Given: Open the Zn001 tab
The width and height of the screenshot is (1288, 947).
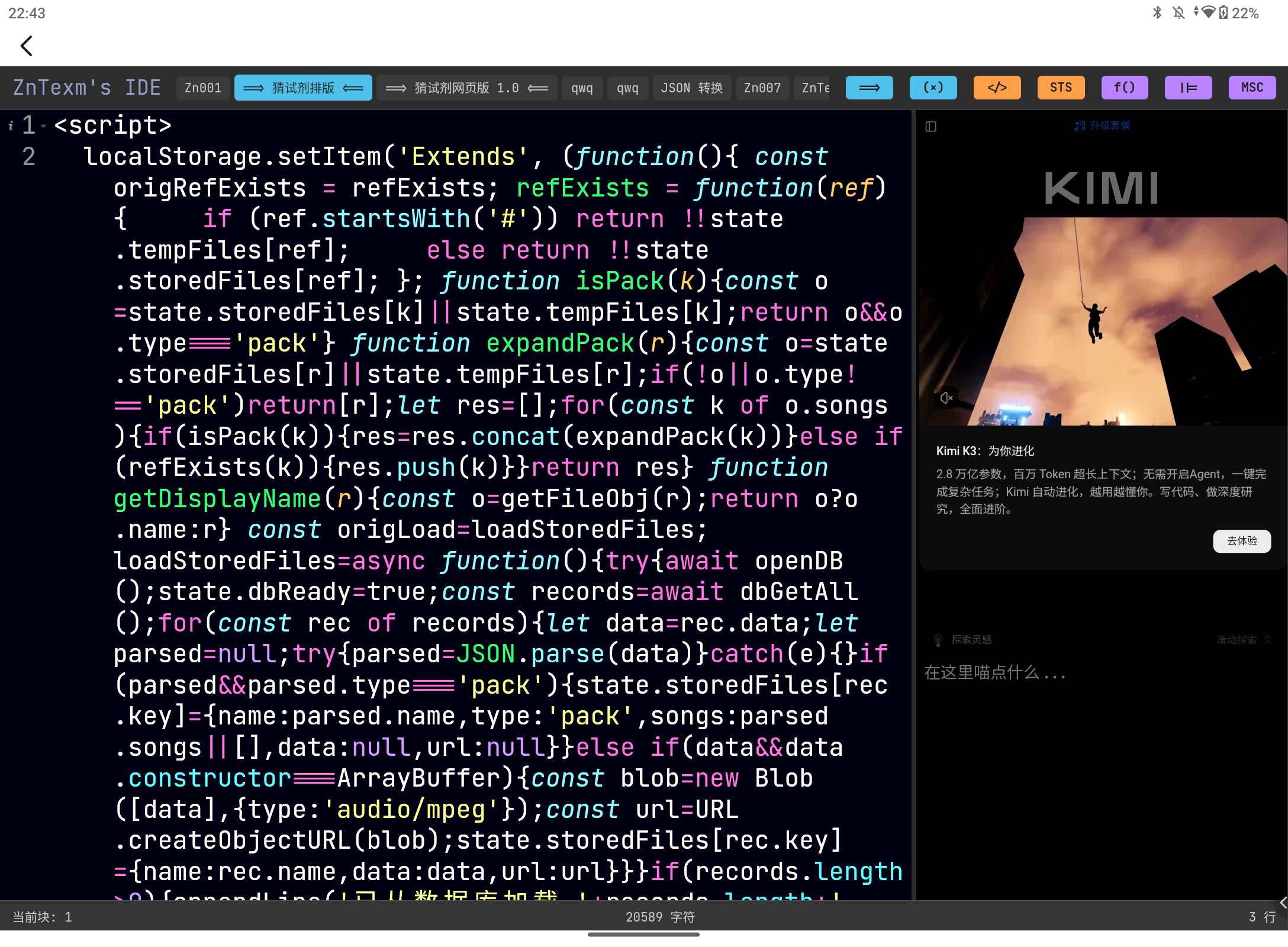Looking at the screenshot, I should point(203,88).
